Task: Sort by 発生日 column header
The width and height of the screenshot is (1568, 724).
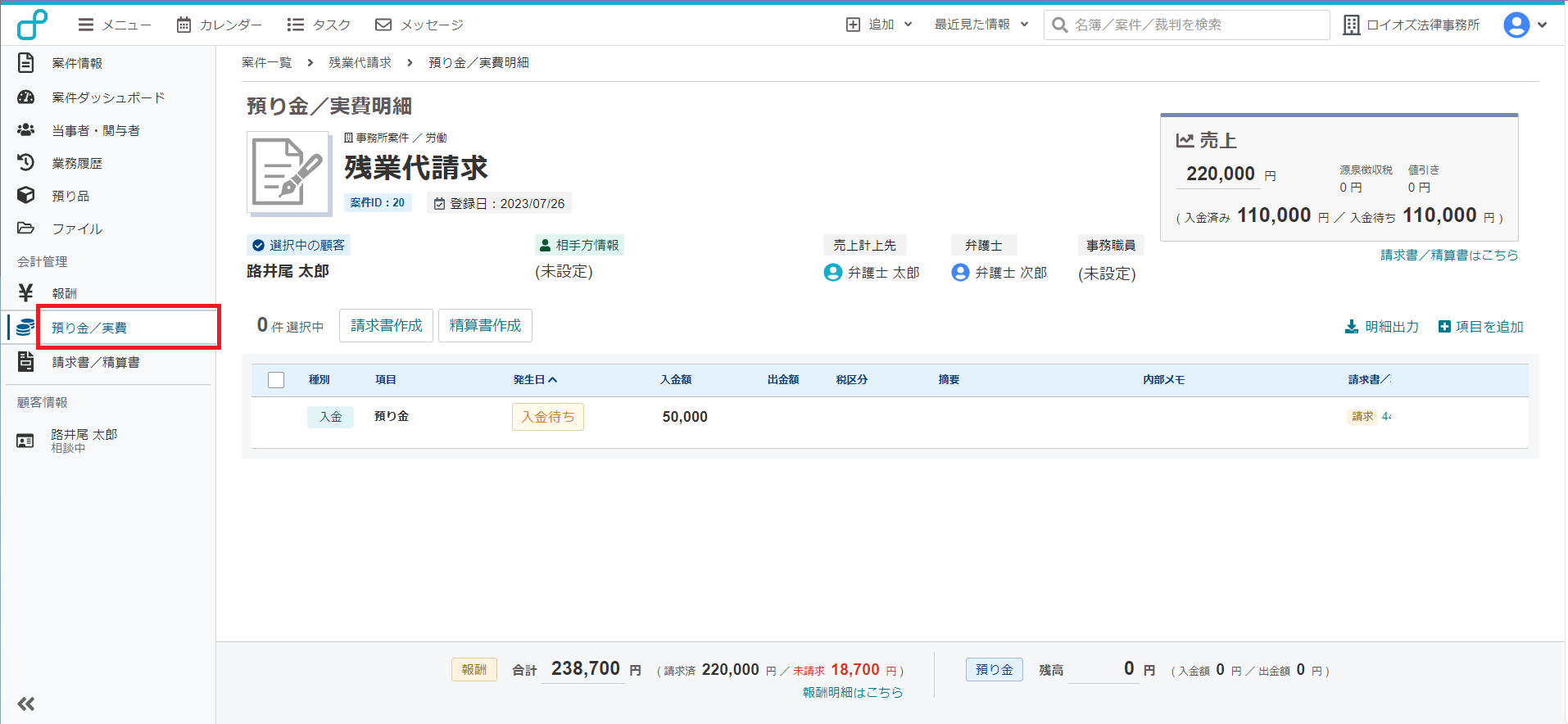Action: 535,379
